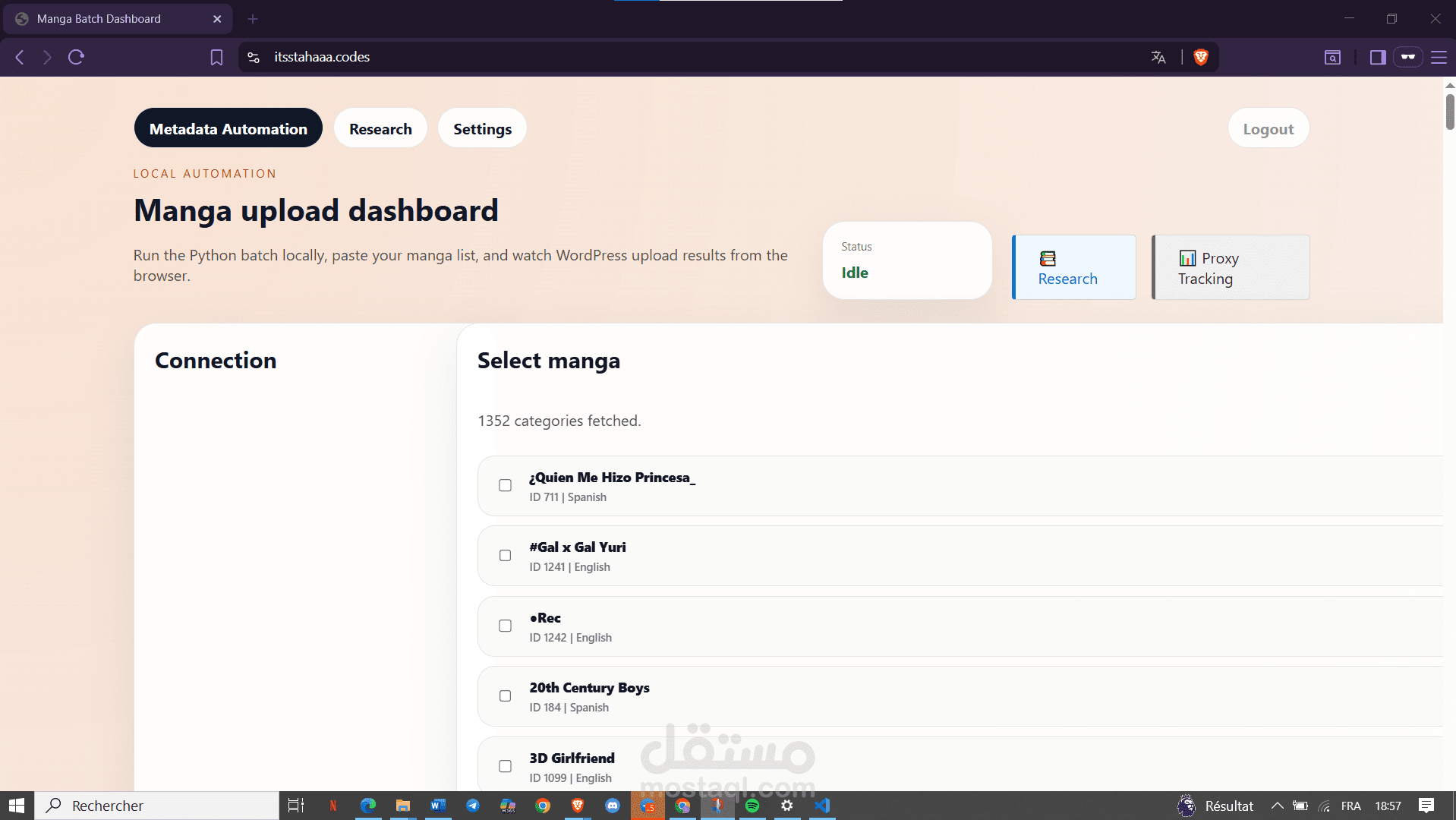Click the page vertical scrollbar thumb

point(1449,112)
